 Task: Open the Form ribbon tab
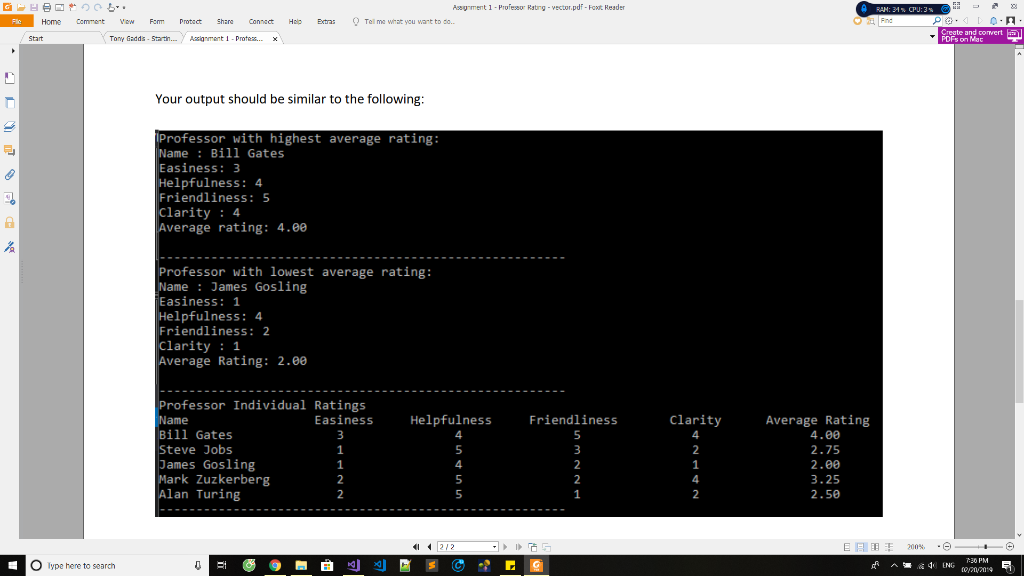tap(157, 22)
